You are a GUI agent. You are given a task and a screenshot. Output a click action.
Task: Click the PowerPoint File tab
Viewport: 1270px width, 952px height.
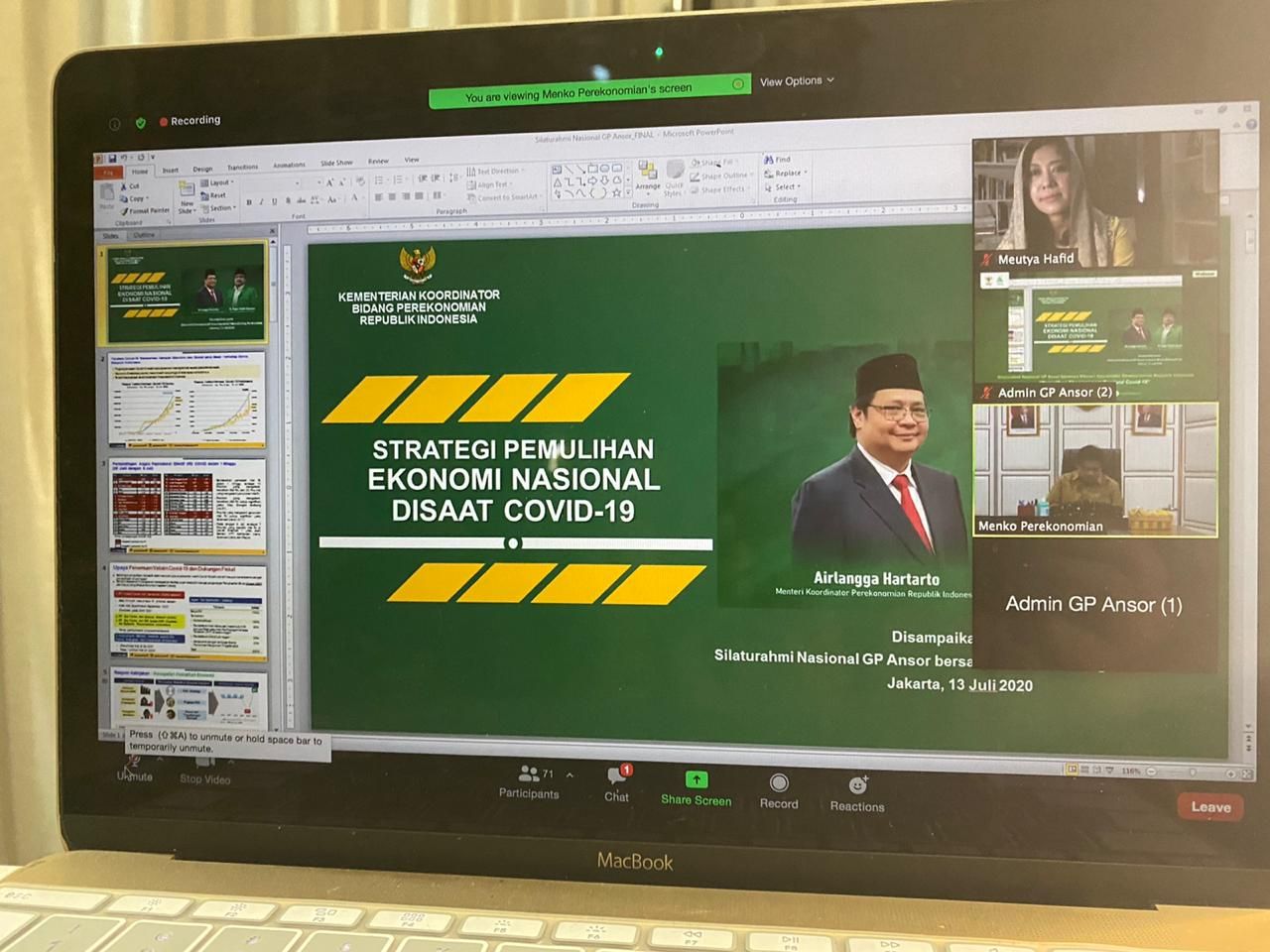[106, 173]
